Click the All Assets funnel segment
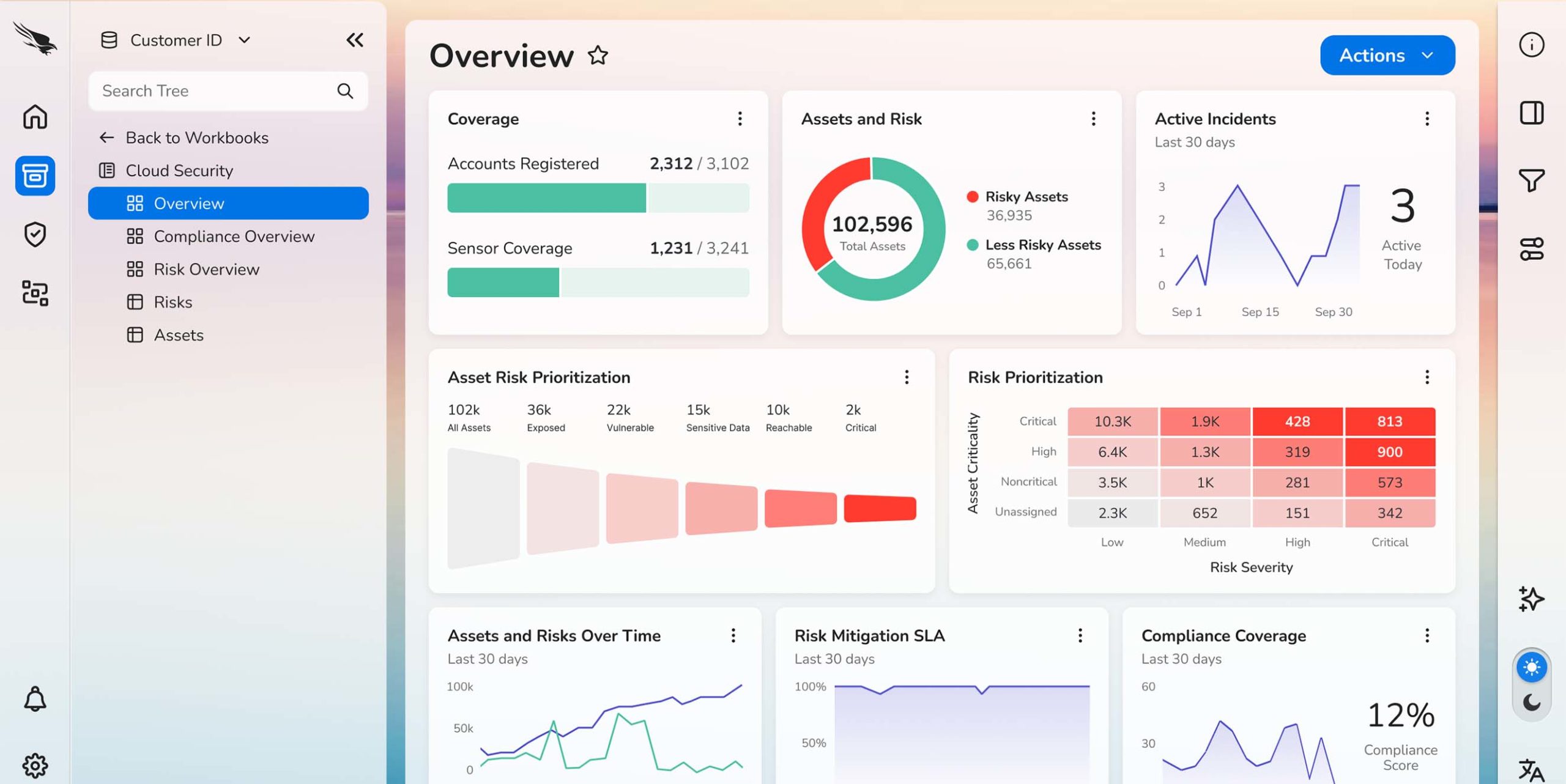1566x784 pixels. [483, 509]
